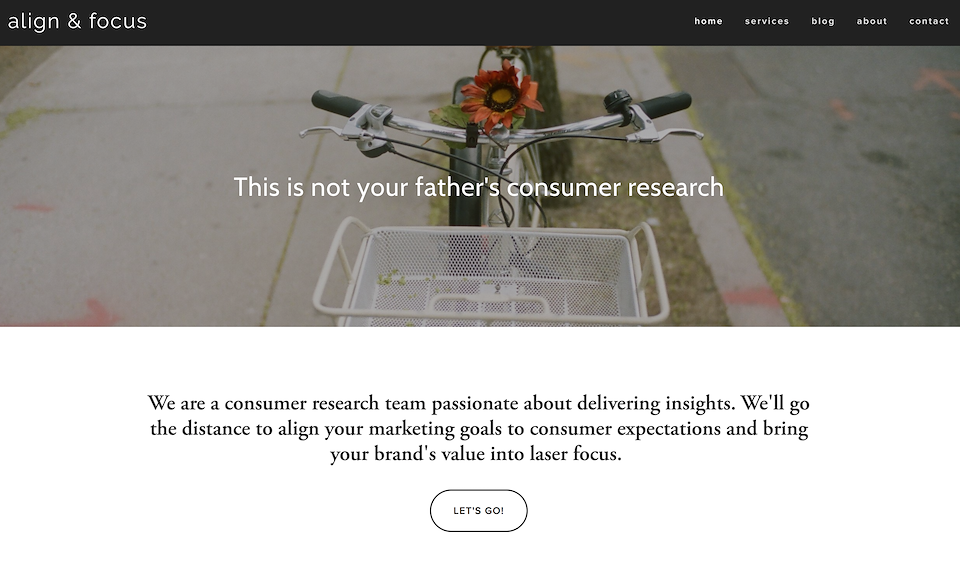Image resolution: width=960 pixels, height=567 pixels.
Task: Go to the services page
Action: point(767,21)
